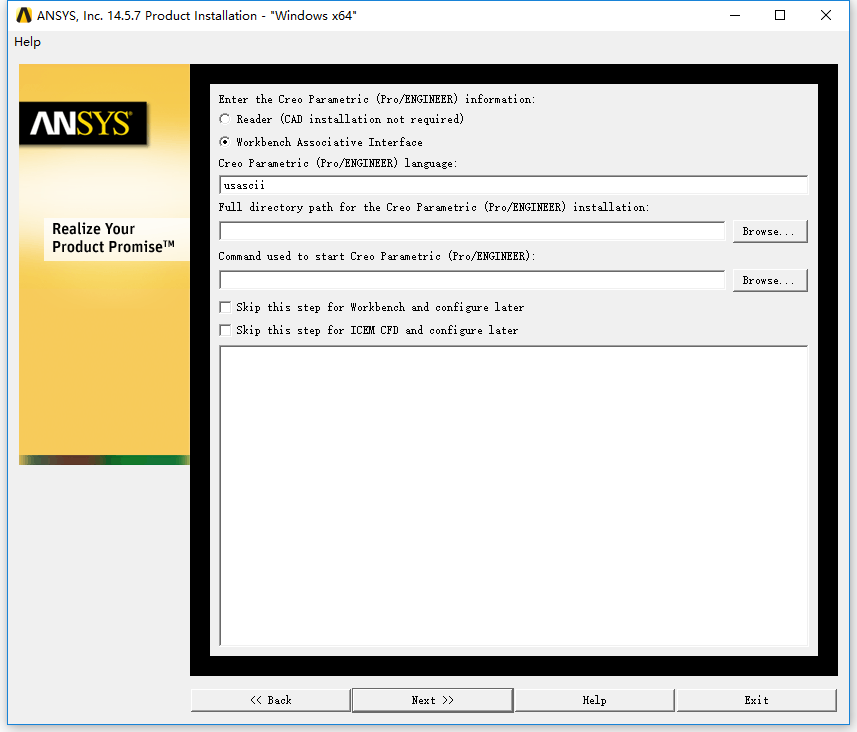Click the 'Realize Your Product Promise' text
The image size is (857, 732).
113,238
